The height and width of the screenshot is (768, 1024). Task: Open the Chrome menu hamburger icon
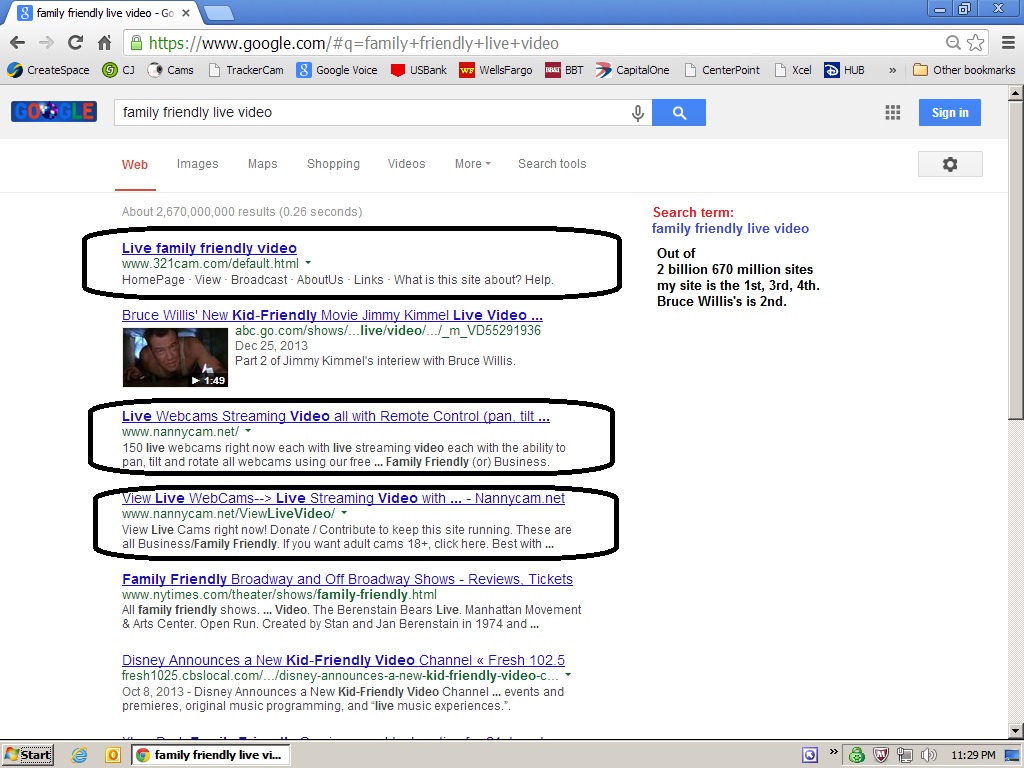point(1005,43)
